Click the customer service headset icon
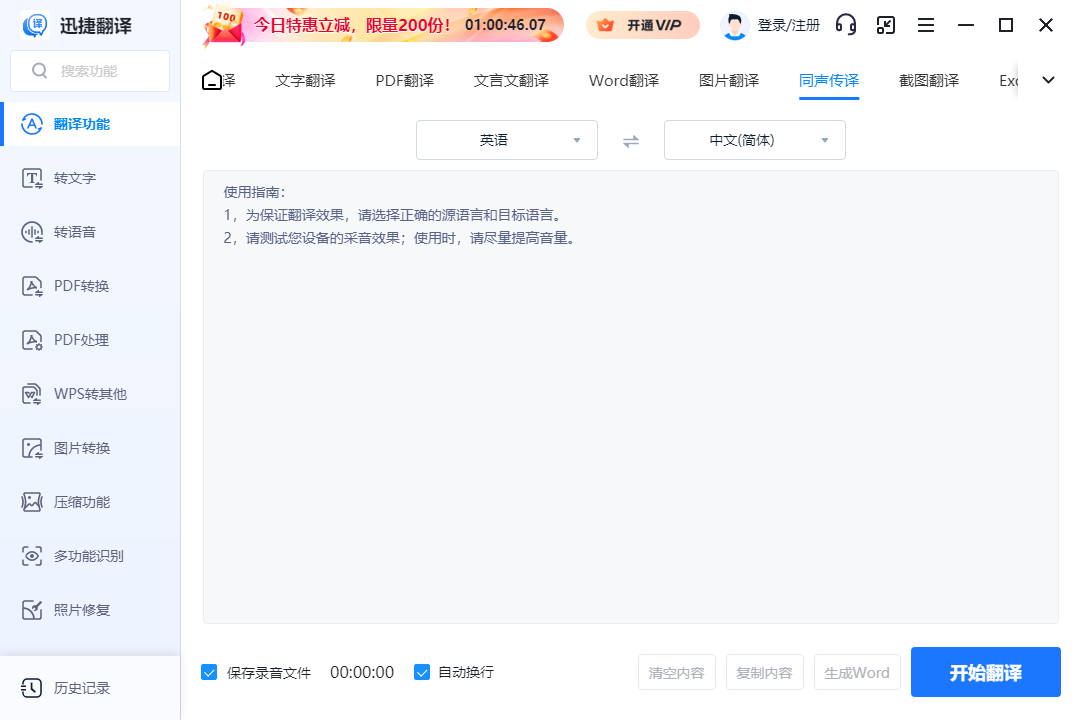Screen dimensions: 1080x720 pyautogui.click(x=846, y=25)
